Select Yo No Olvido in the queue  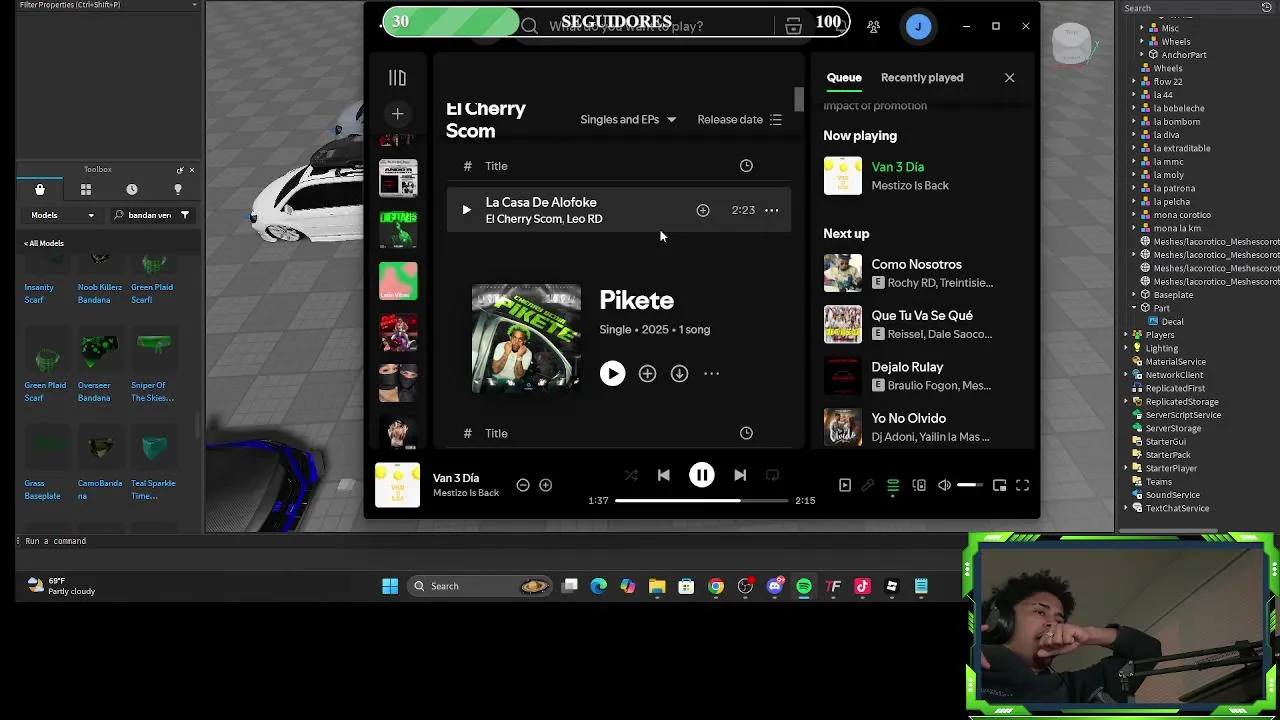point(920,427)
